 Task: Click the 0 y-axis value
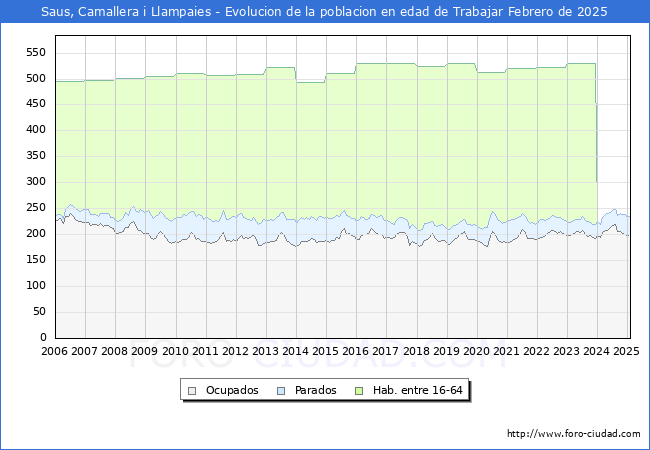coord(43,337)
